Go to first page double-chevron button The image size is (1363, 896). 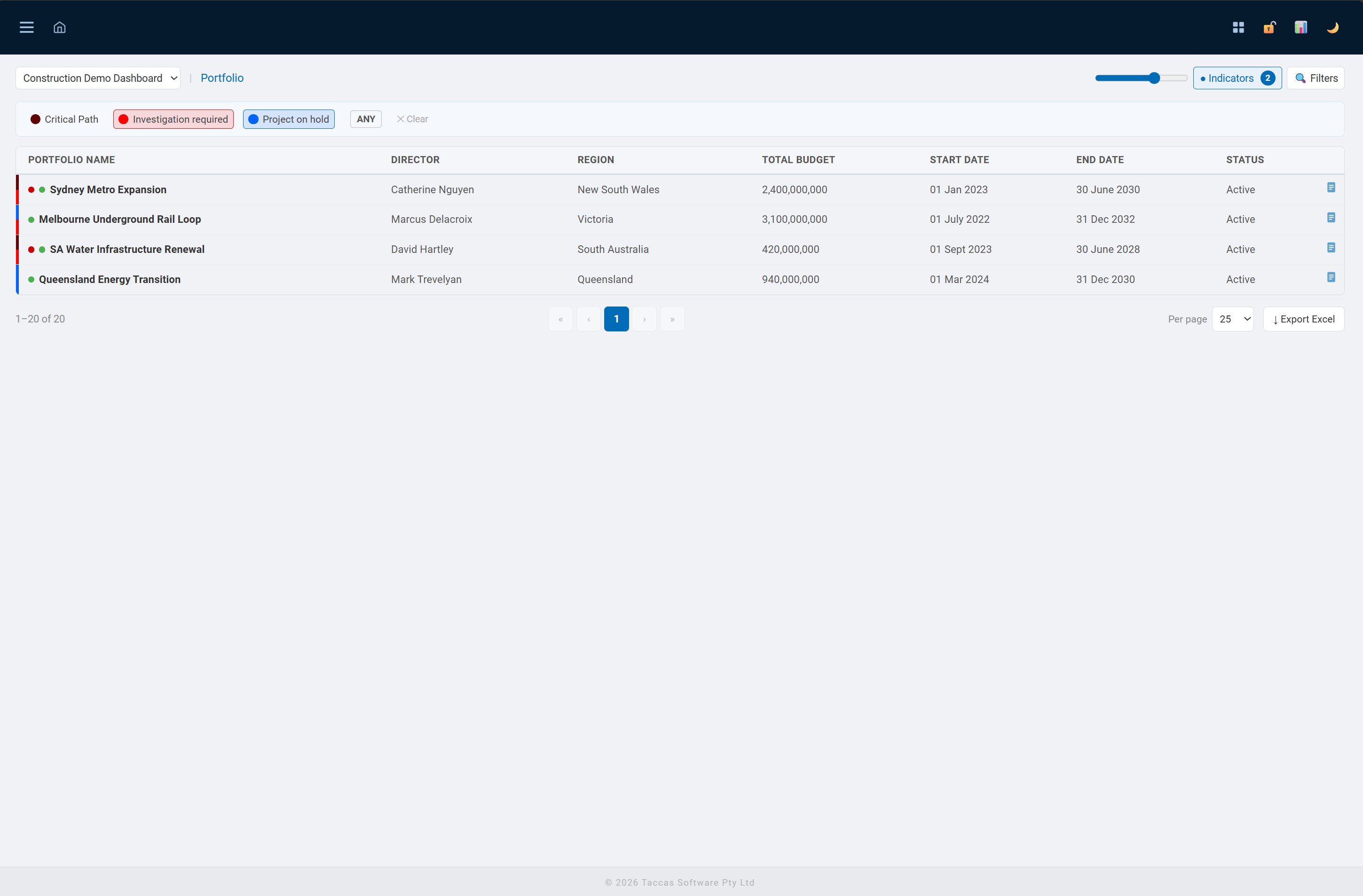tap(560, 319)
